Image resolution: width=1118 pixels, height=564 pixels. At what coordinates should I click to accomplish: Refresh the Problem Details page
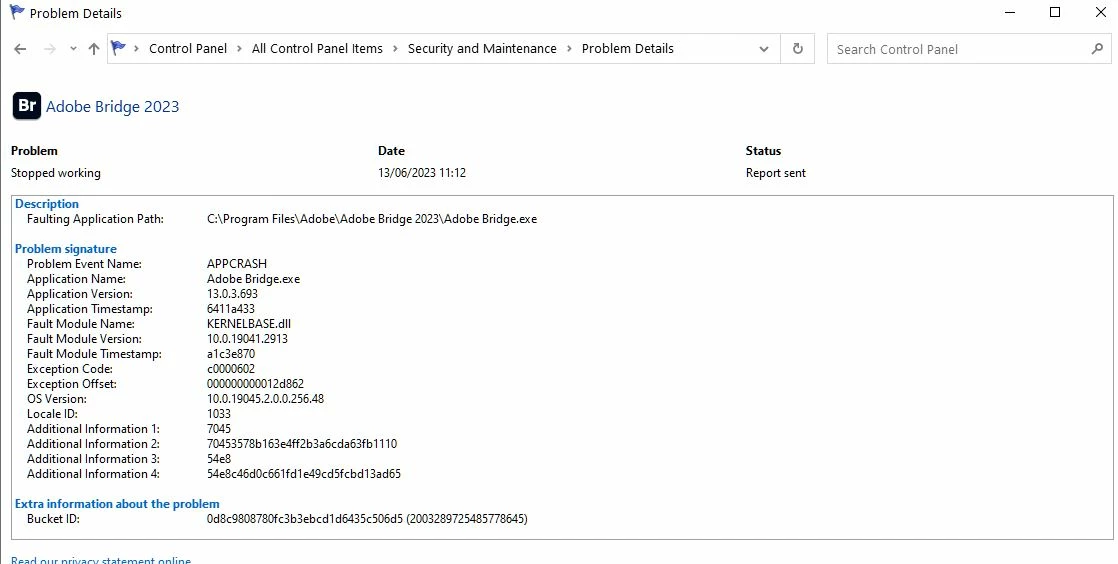pos(798,48)
